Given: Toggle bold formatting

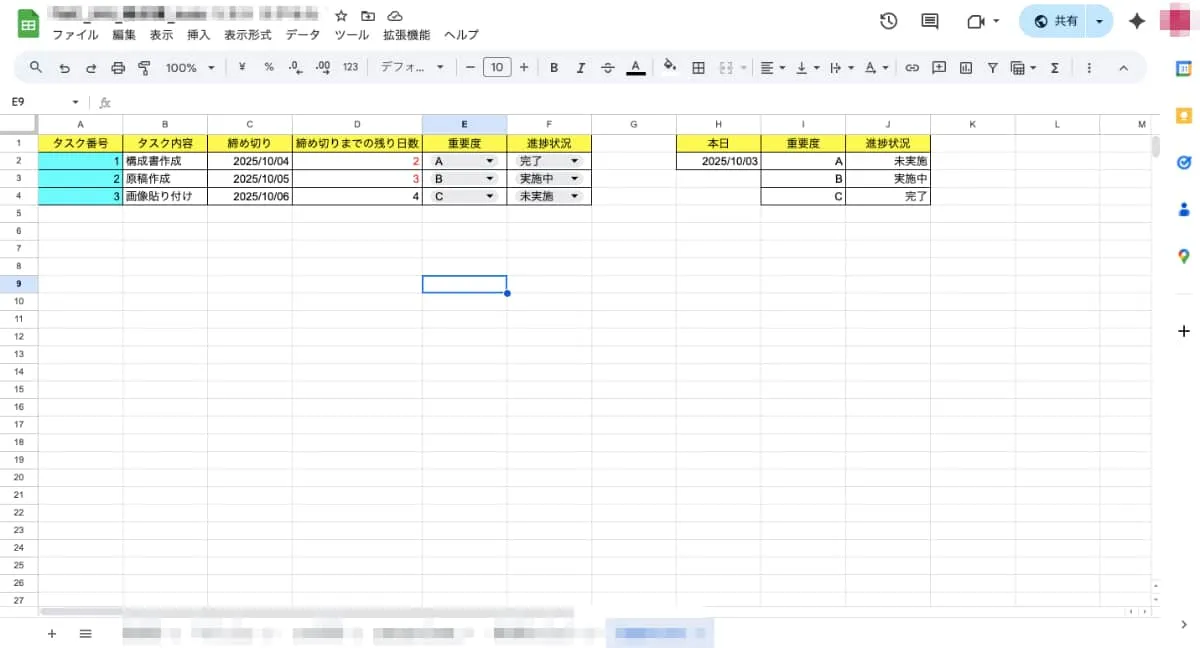Looking at the screenshot, I should [554, 67].
